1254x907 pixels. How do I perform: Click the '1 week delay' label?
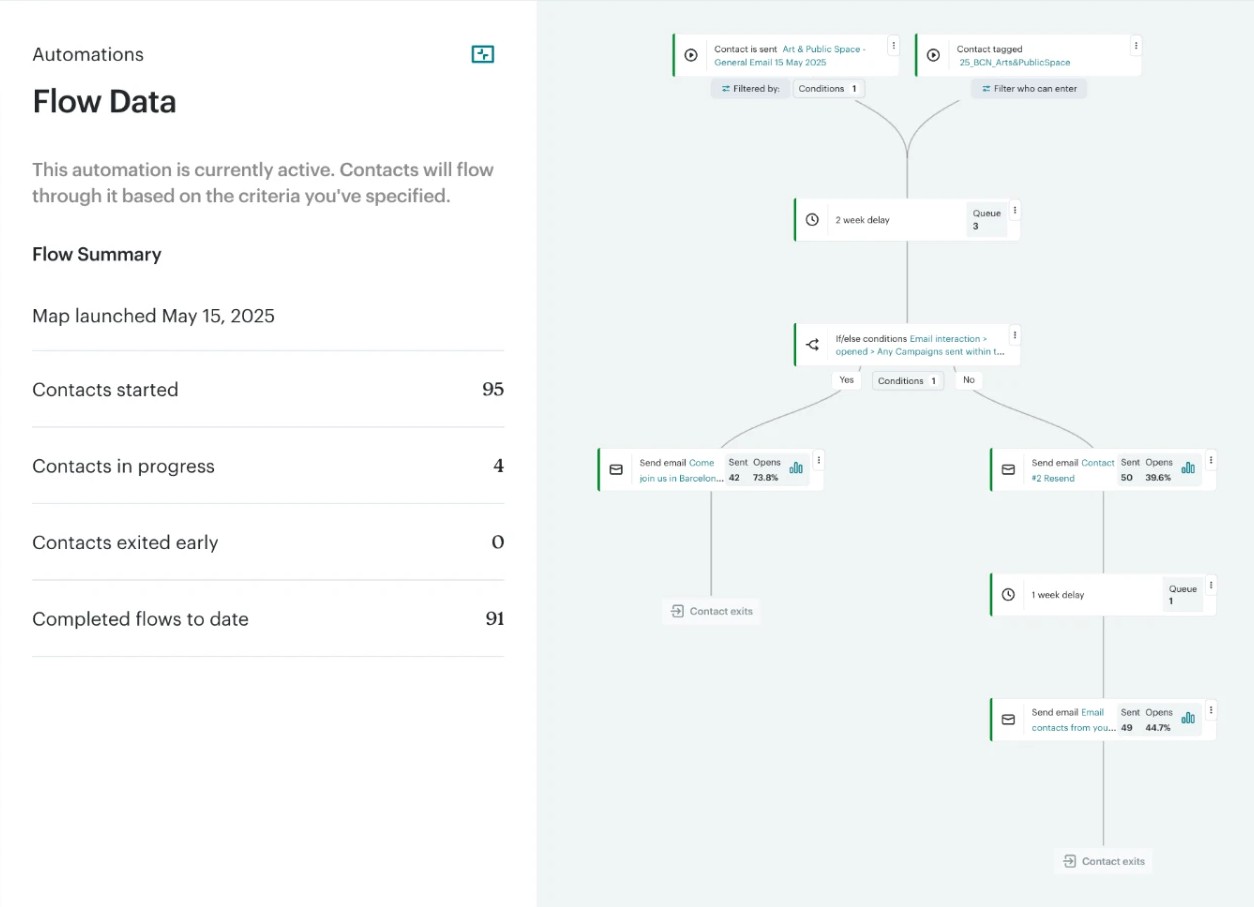(1057, 595)
